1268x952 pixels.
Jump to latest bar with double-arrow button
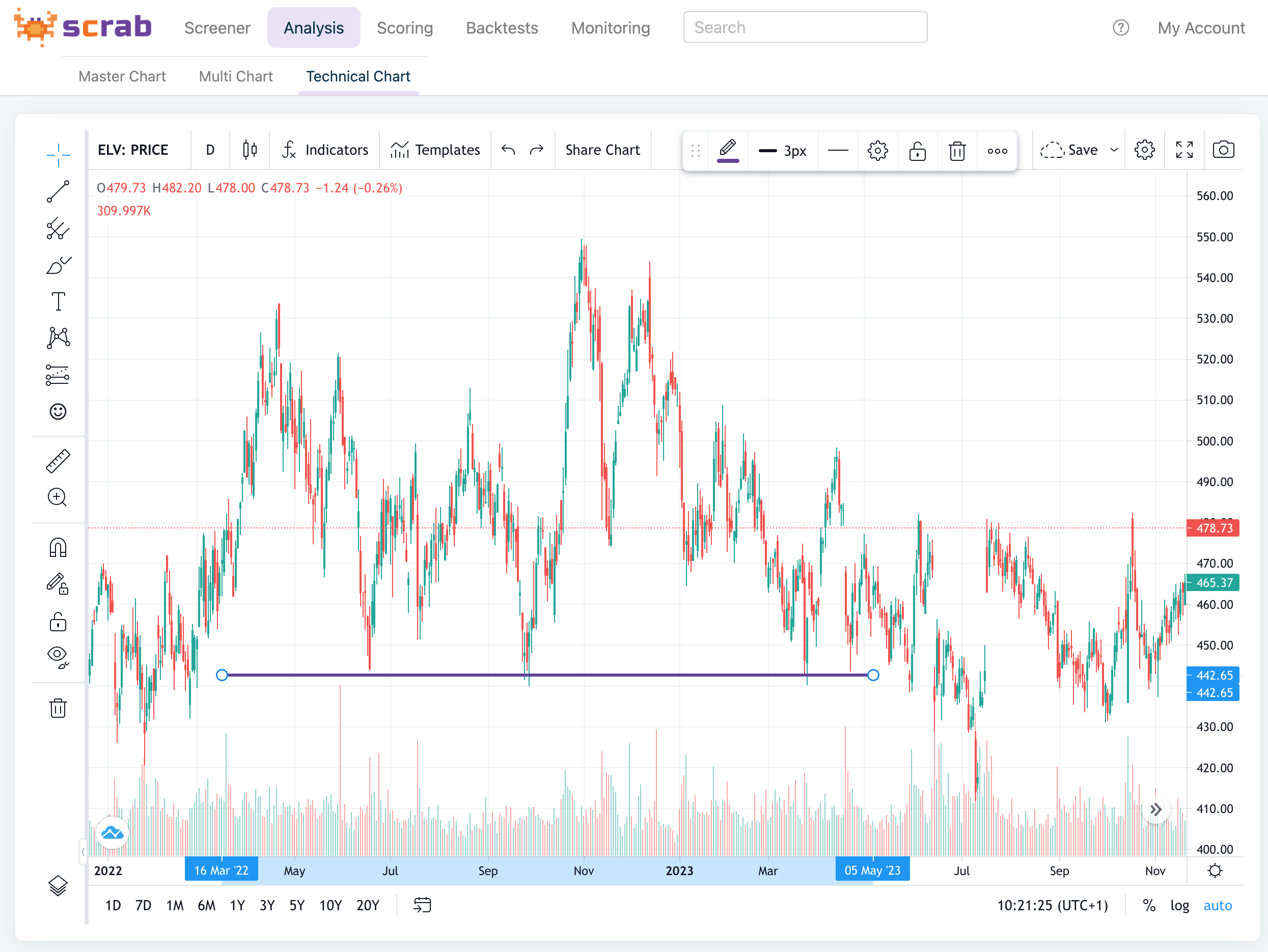pos(1155,809)
